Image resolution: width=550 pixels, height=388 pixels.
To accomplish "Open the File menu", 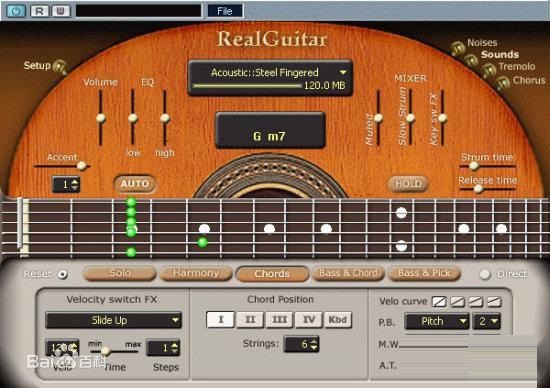I will click(224, 11).
